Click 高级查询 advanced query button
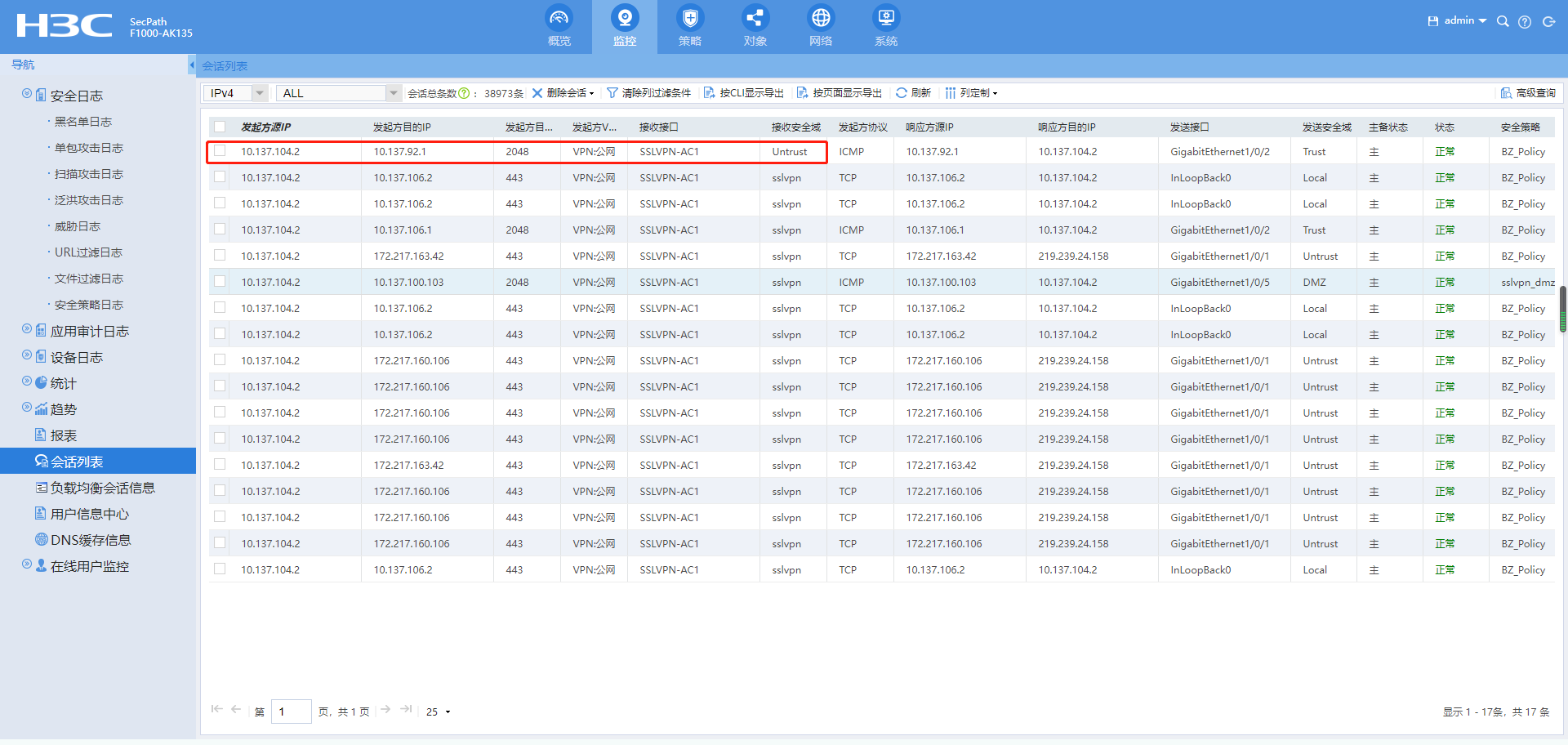Screen dimensions: 1568x745 click(x=1528, y=93)
